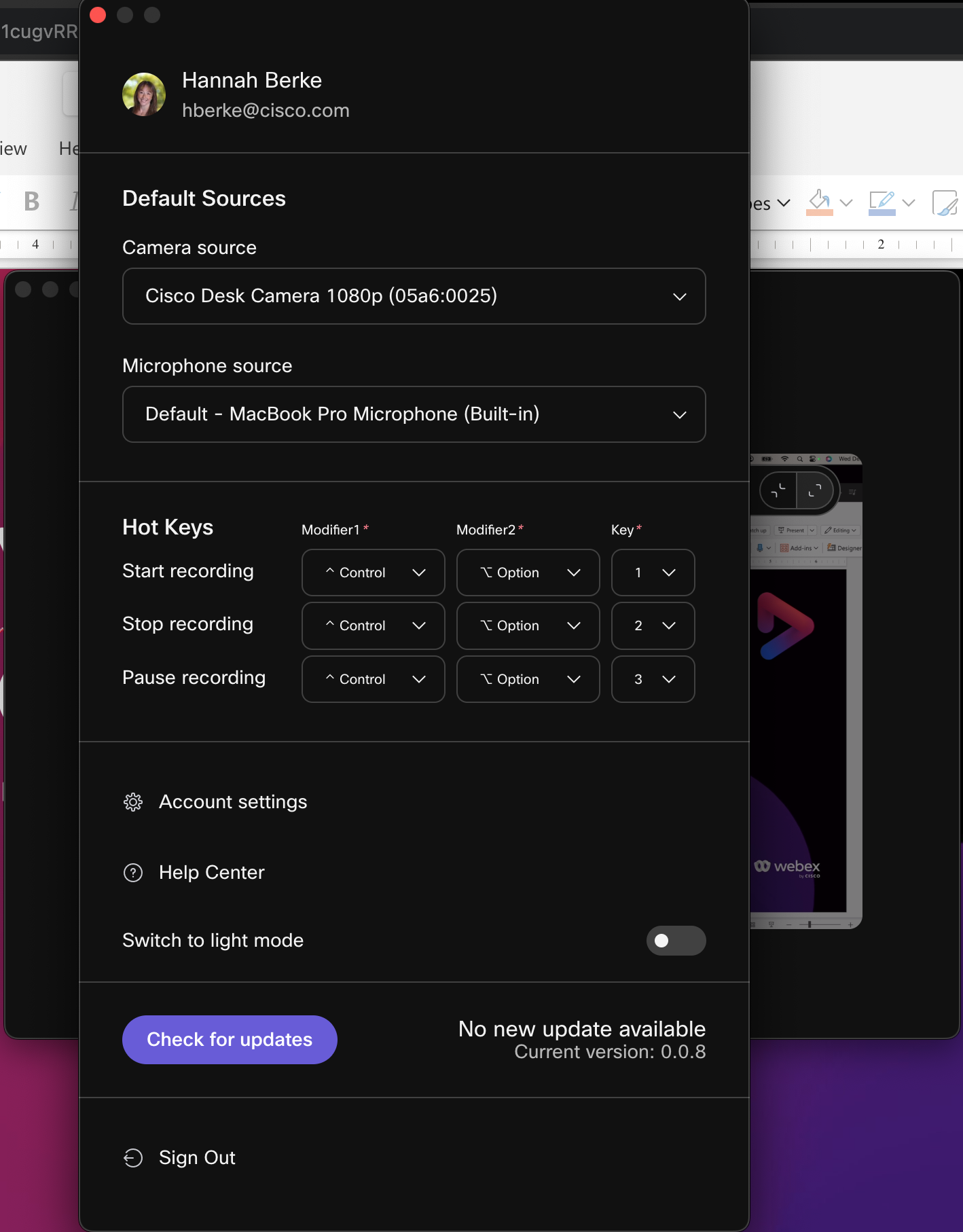This screenshot has height=1232, width=963.
Task: Expand the blue pen icon's dropdown arrow in Word
Action: (909, 203)
